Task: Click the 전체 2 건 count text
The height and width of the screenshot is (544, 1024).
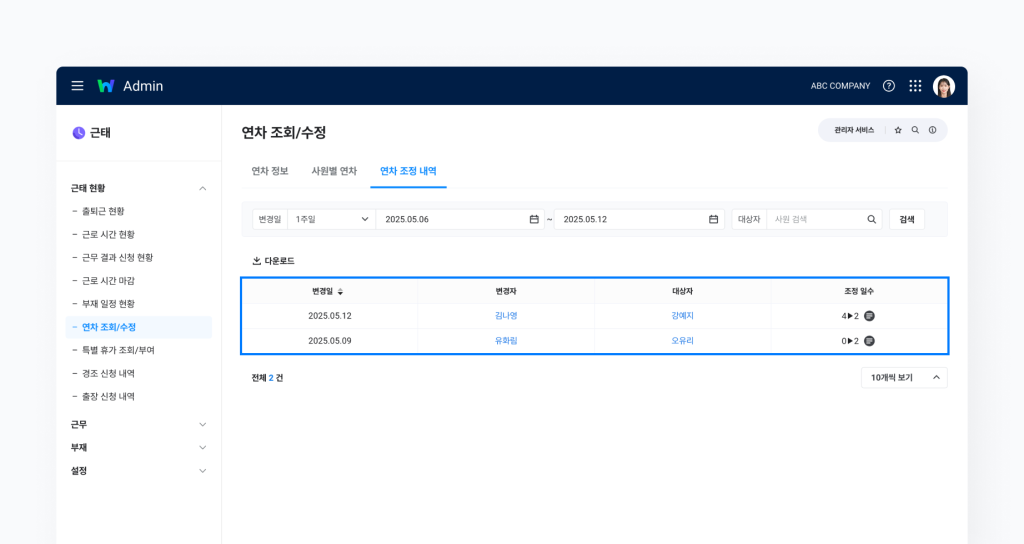Action: tap(267, 378)
